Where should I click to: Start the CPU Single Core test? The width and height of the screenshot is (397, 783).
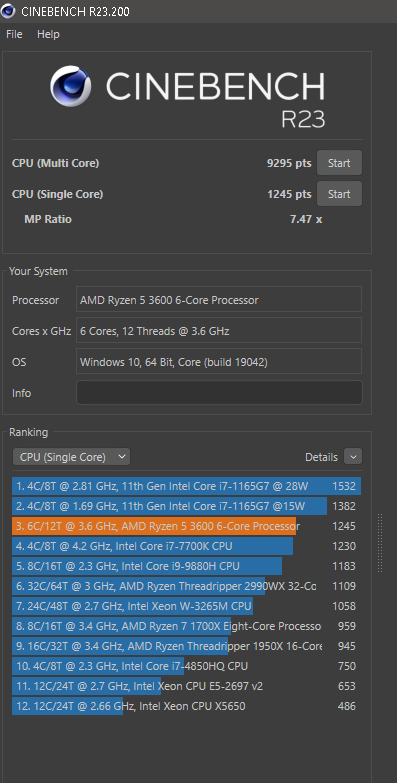(339, 194)
